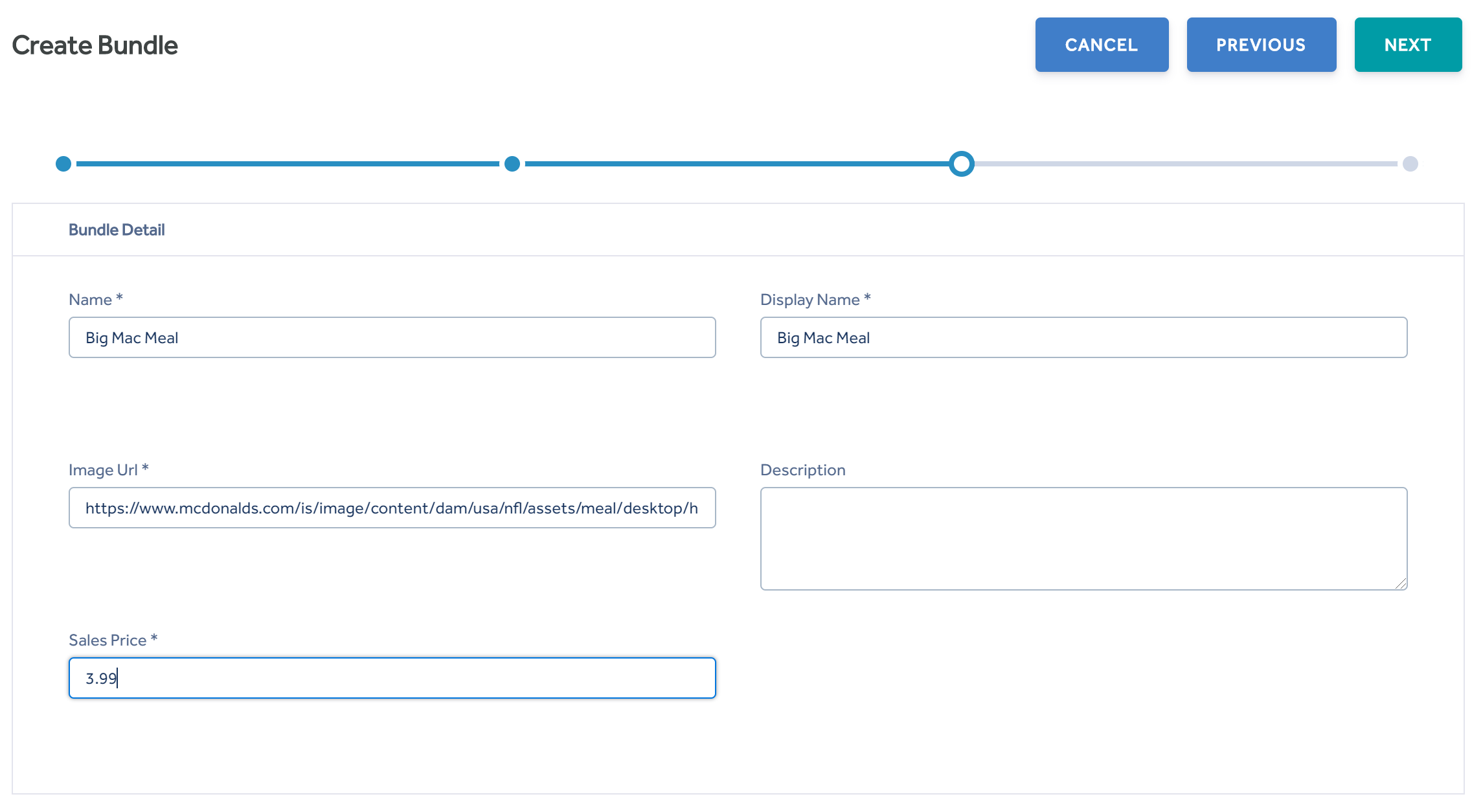The width and height of the screenshot is (1483, 812).
Task: Go back with the PREVIOUS button
Action: pos(1262,45)
